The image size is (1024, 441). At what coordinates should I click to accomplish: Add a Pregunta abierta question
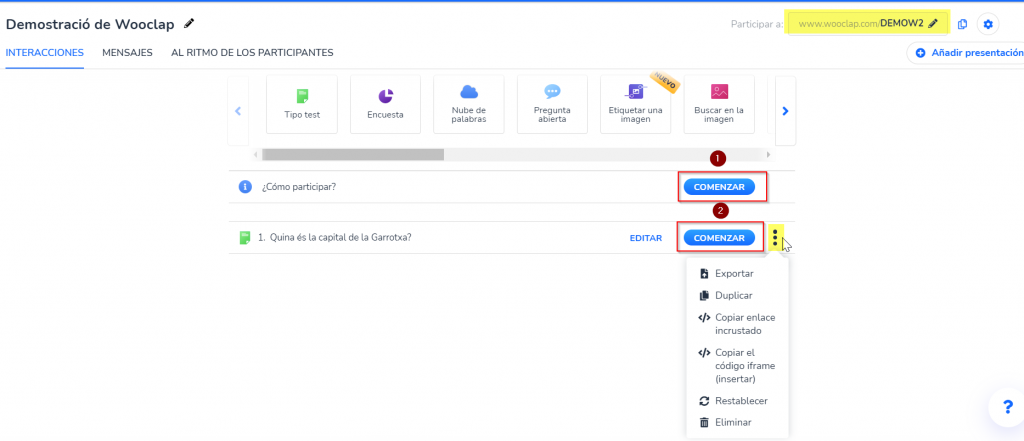coord(552,105)
